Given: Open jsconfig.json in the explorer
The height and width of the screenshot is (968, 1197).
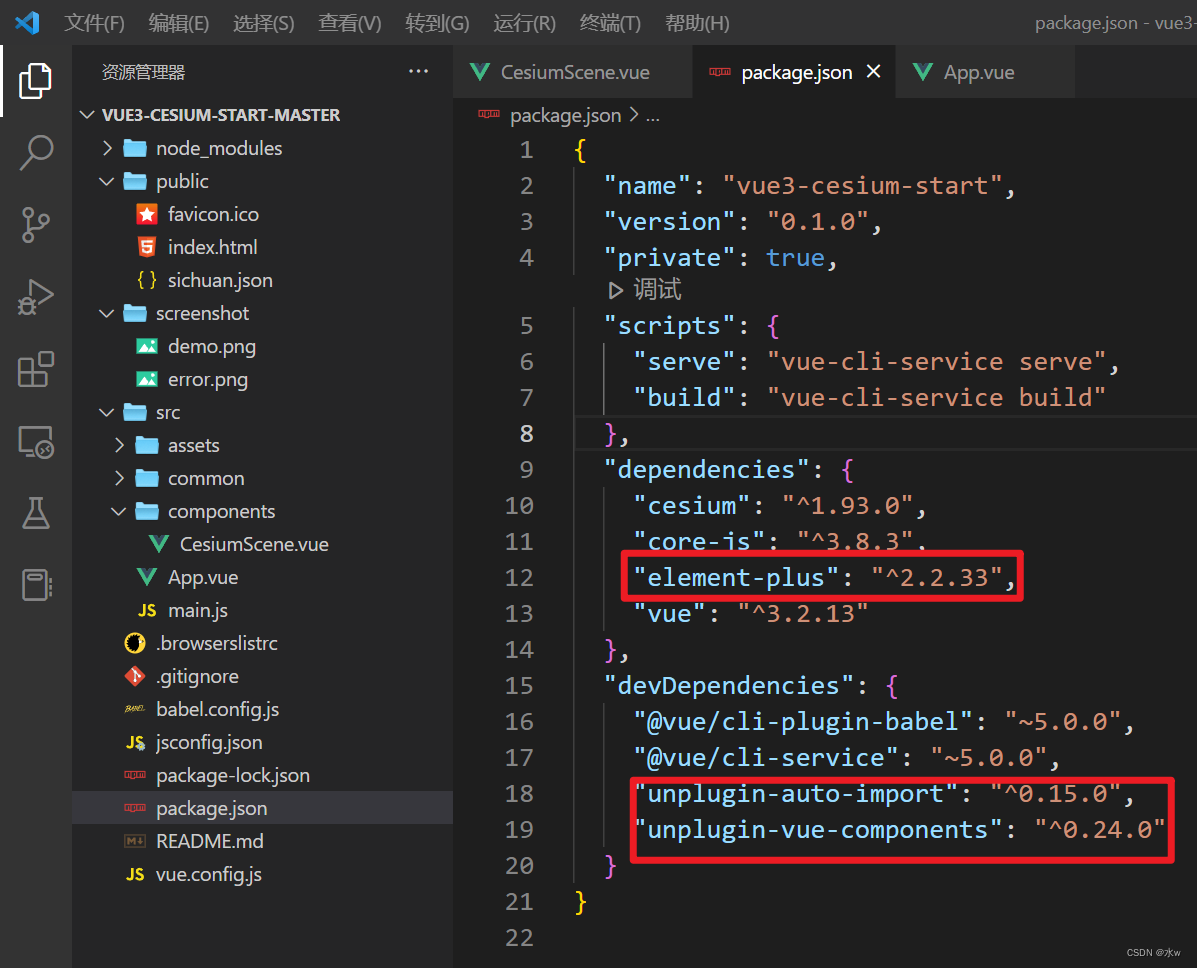Looking at the screenshot, I should [x=209, y=743].
